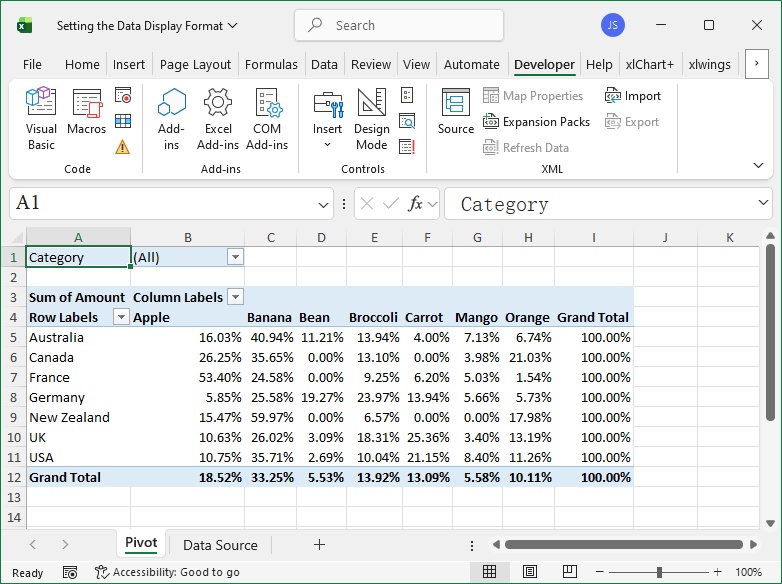Select the Pivot sheet tab

coord(141,543)
